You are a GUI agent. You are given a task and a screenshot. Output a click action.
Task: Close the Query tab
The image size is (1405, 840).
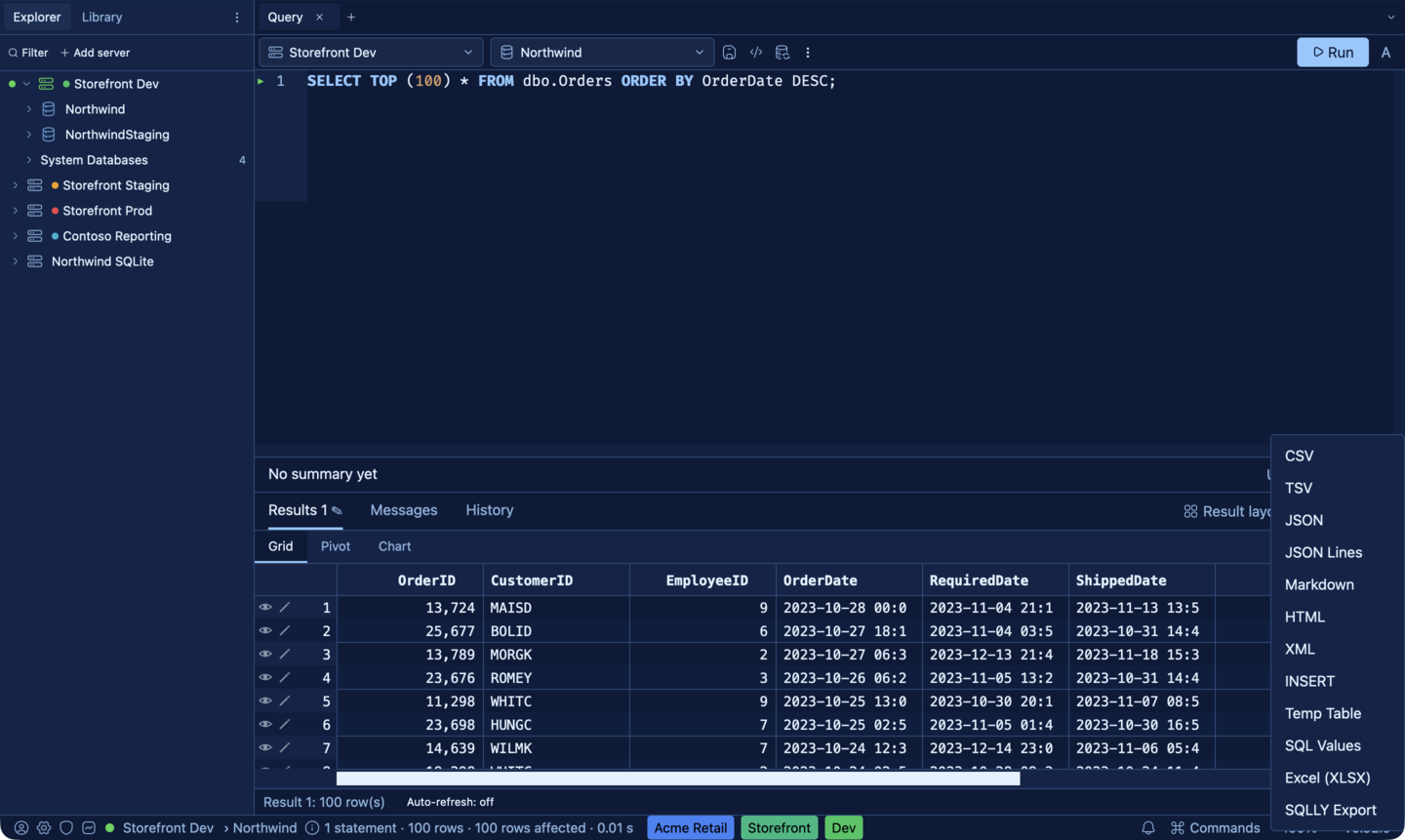(x=319, y=18)
